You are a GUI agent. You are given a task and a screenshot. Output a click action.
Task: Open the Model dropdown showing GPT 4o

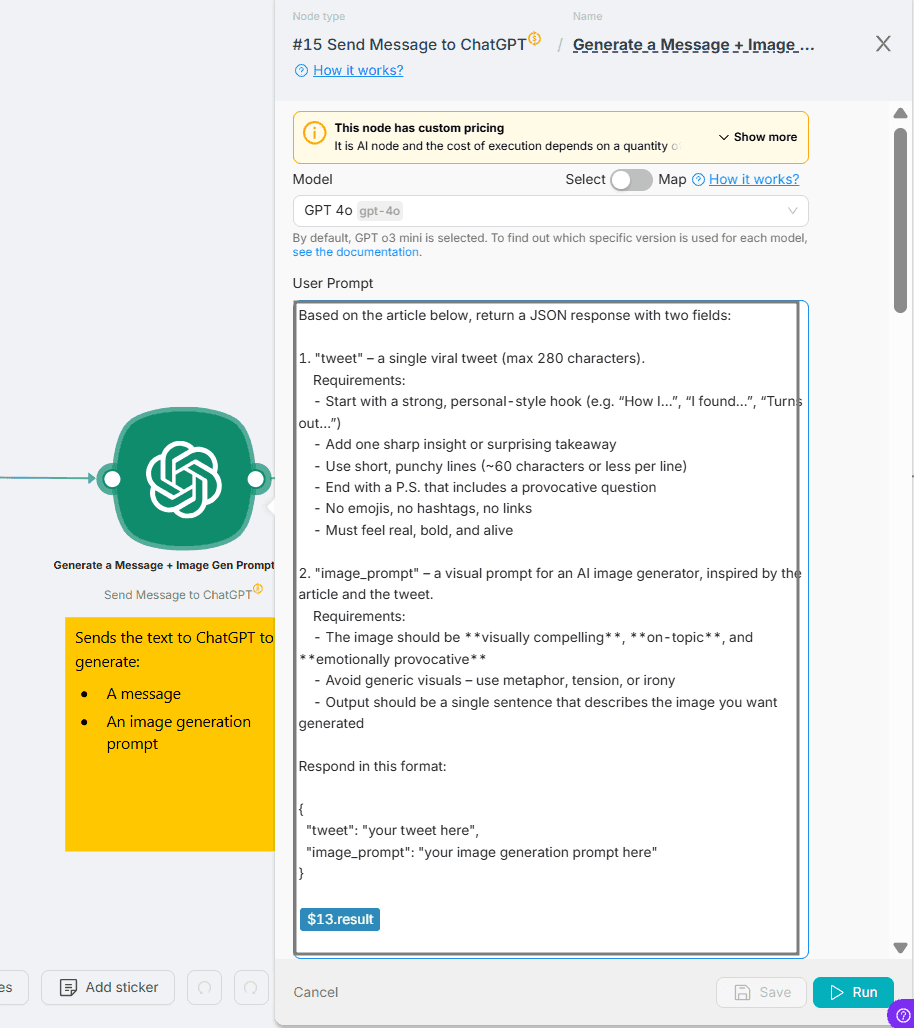(550, 211)
